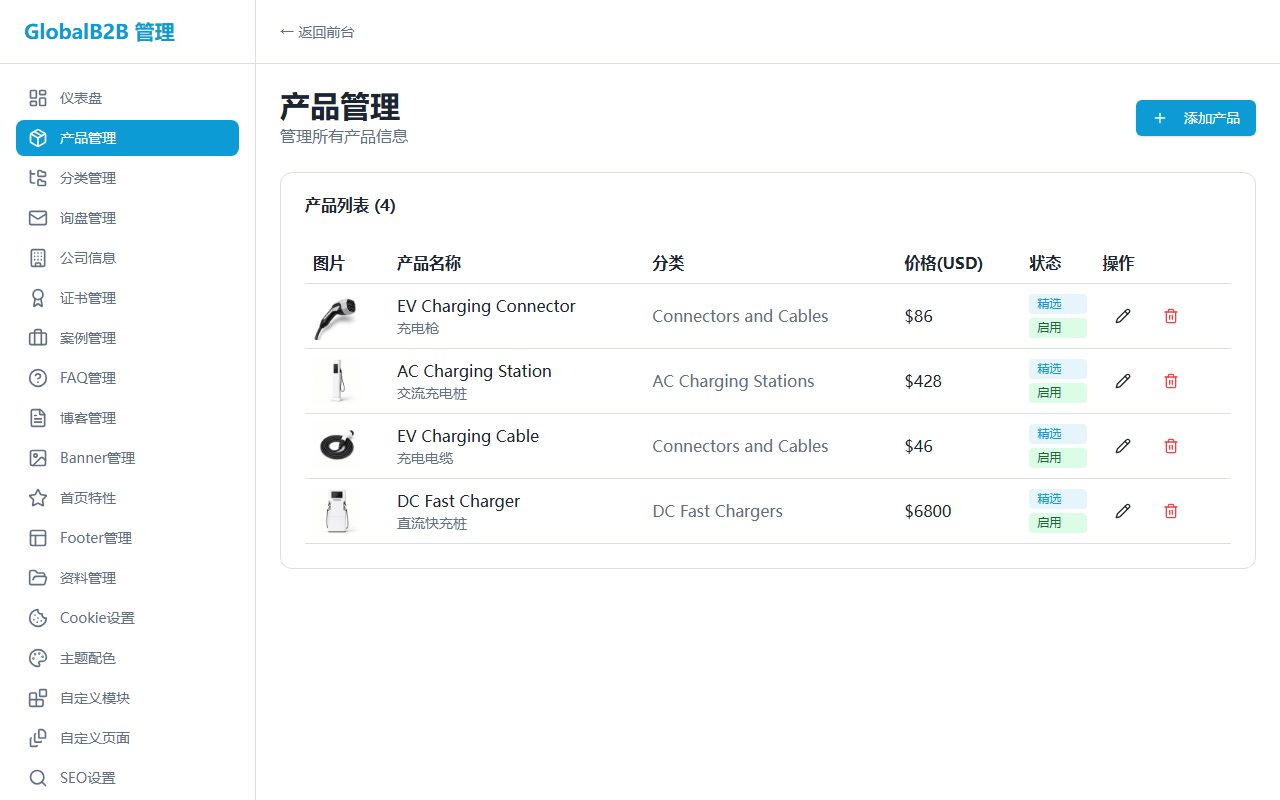
Task: Click the 证书管理 award icon
Action: pos(38,298)
